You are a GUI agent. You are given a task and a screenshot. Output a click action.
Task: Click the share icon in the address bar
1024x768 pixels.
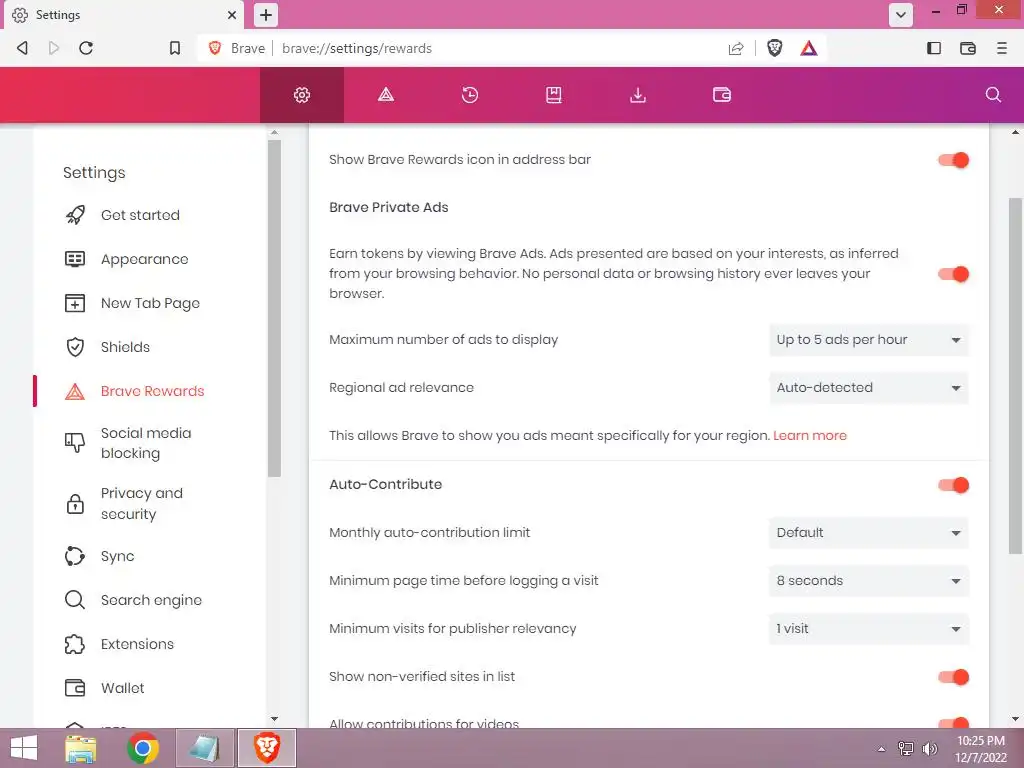pyautogui.click(x=736, y=48)
